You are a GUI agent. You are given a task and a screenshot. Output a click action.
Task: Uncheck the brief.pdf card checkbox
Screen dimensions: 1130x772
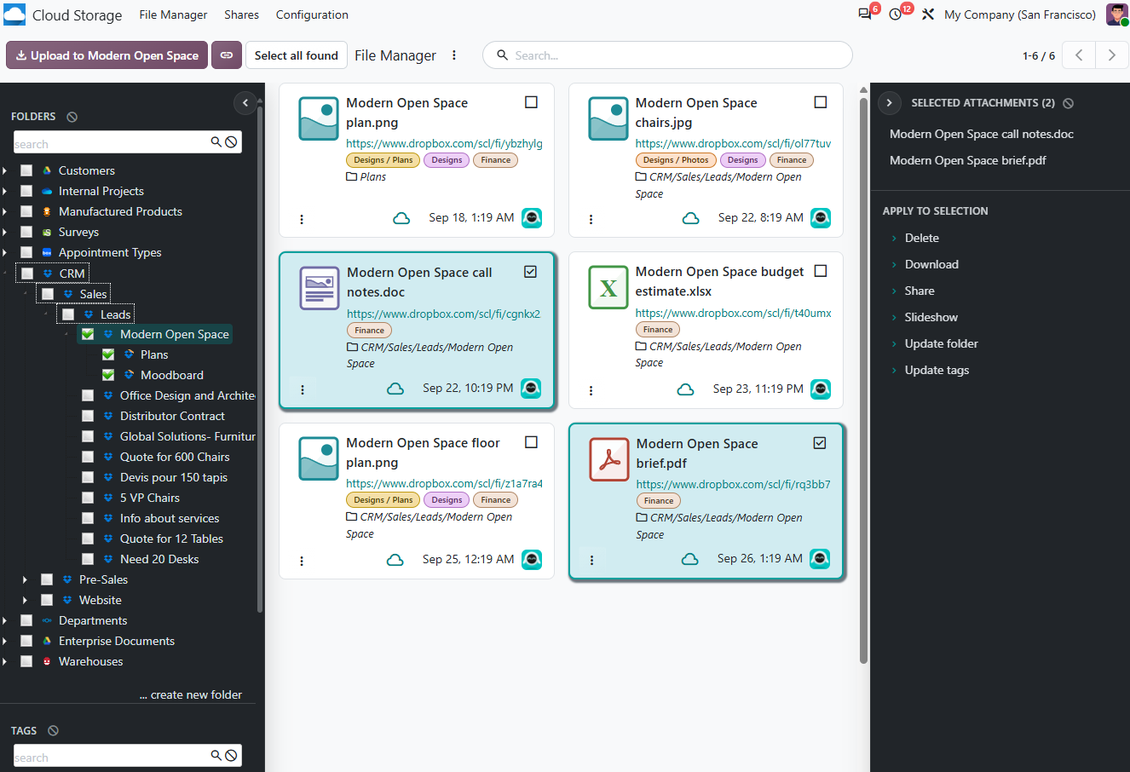[819, 443]
